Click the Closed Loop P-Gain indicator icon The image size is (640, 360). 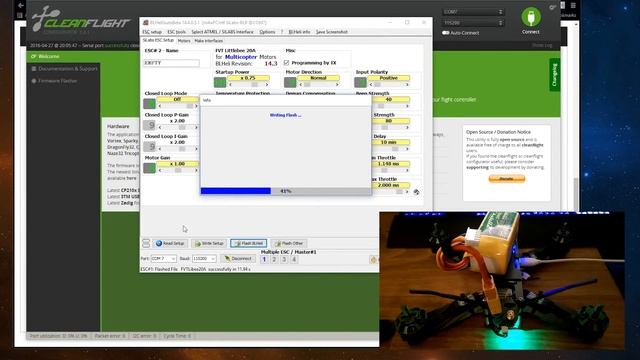pyautogui.click(x=149, y=125)
